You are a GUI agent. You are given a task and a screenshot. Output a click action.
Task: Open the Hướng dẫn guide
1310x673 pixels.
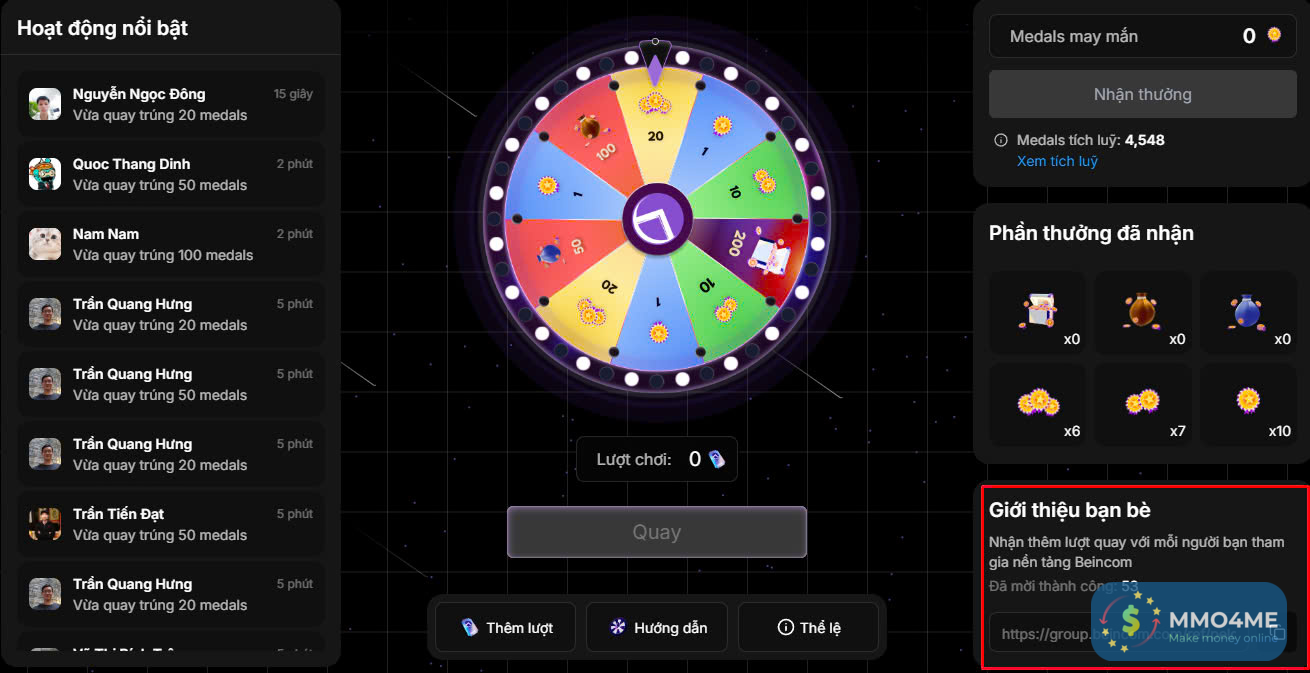(657, 628)
